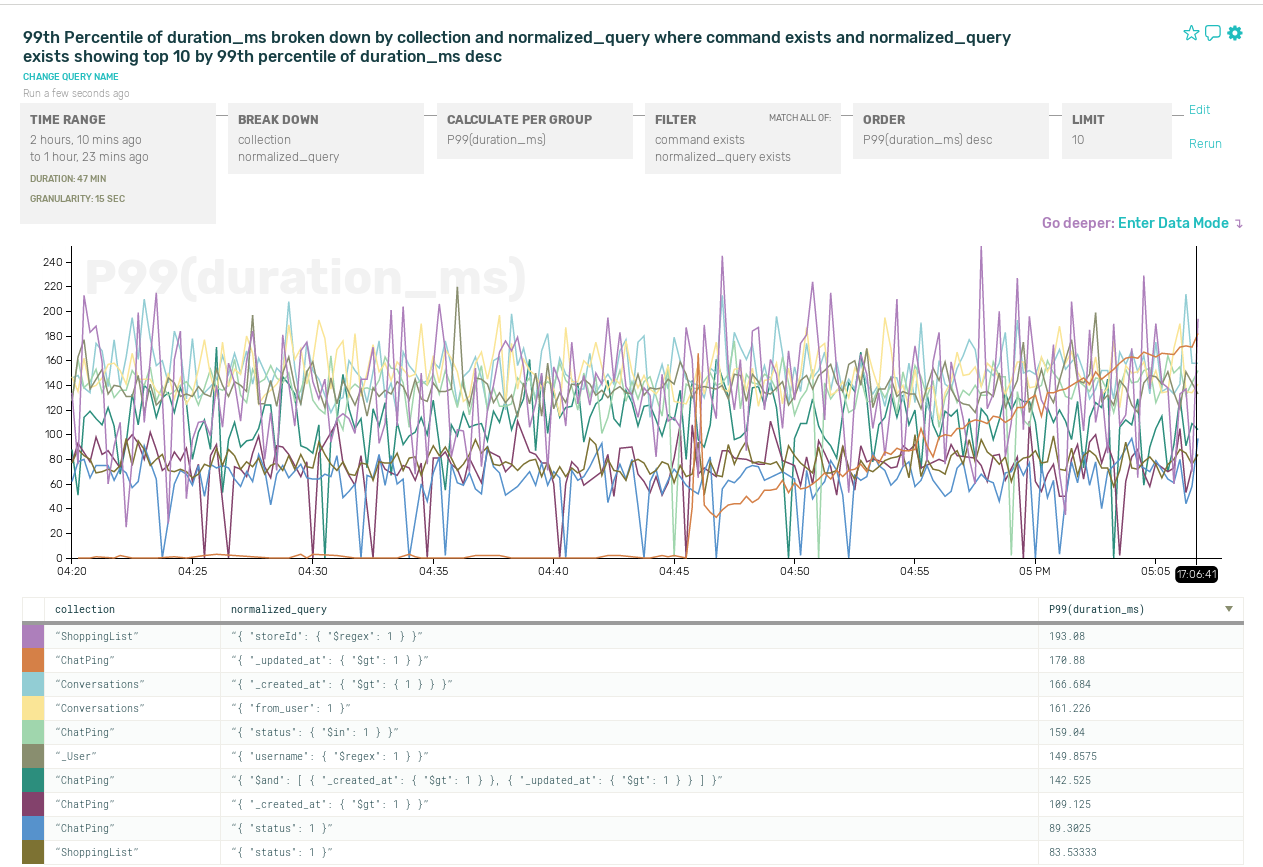Sort by the collection column header
This screenshot has width=1263, height=867.
point(85,609)
